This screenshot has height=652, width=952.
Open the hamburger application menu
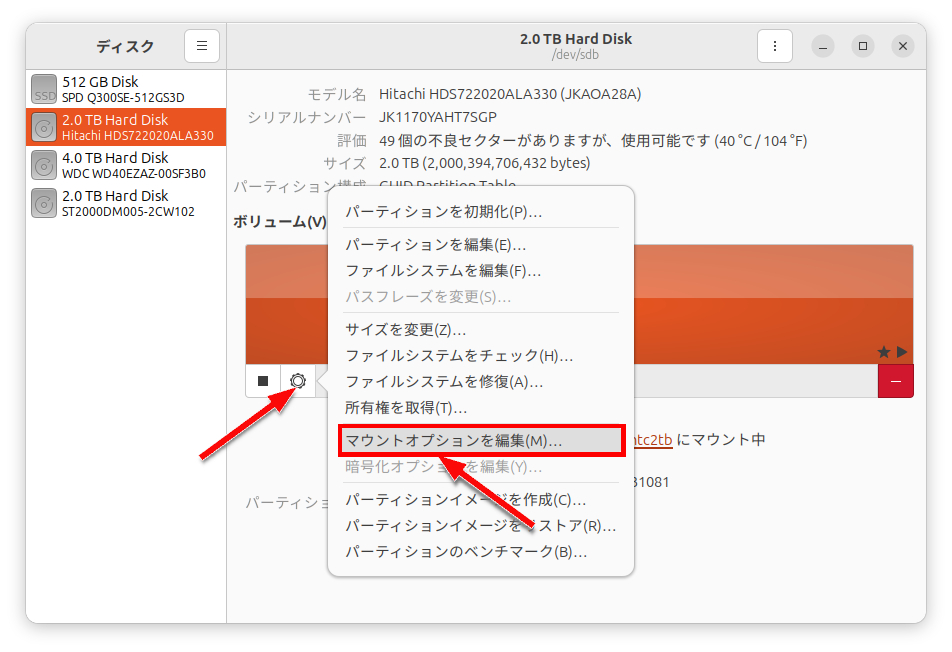[202, 46]
